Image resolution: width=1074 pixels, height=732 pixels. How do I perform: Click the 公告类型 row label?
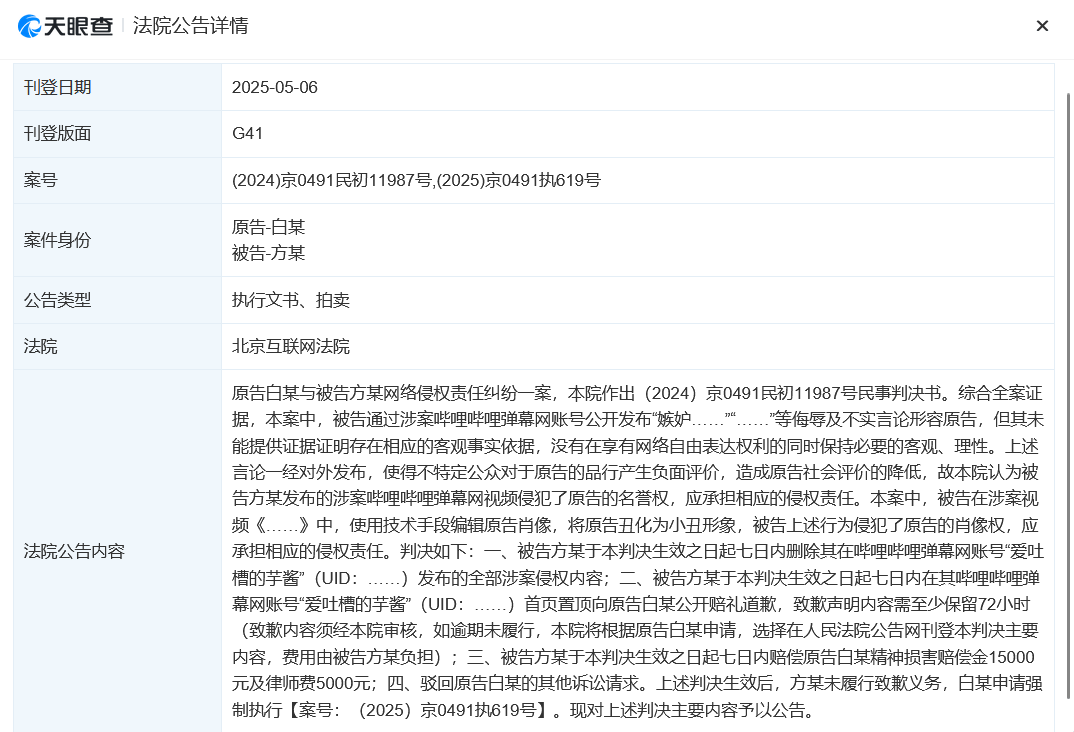coord(58,300)
